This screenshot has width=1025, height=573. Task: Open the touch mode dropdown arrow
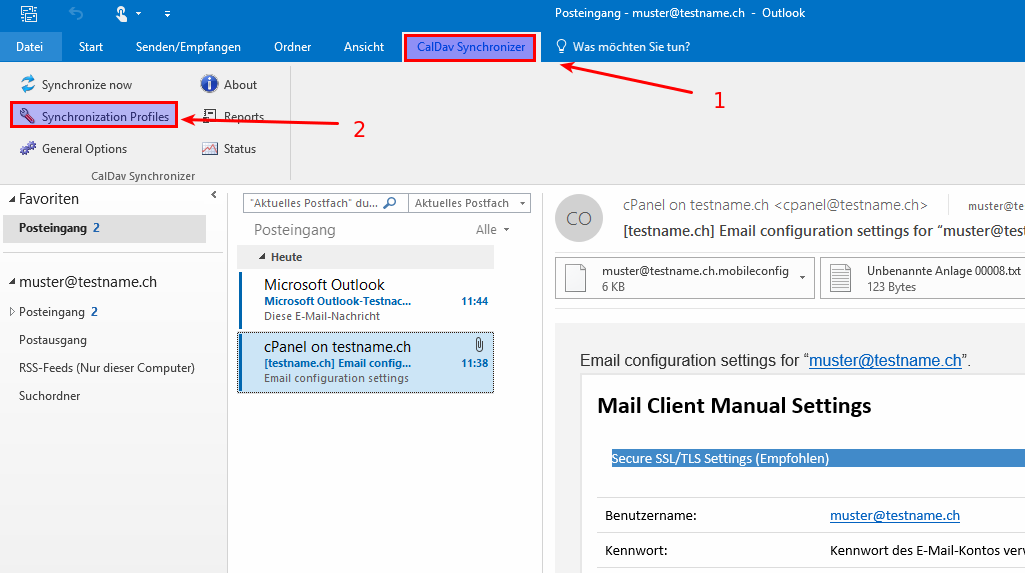[138, 14]
